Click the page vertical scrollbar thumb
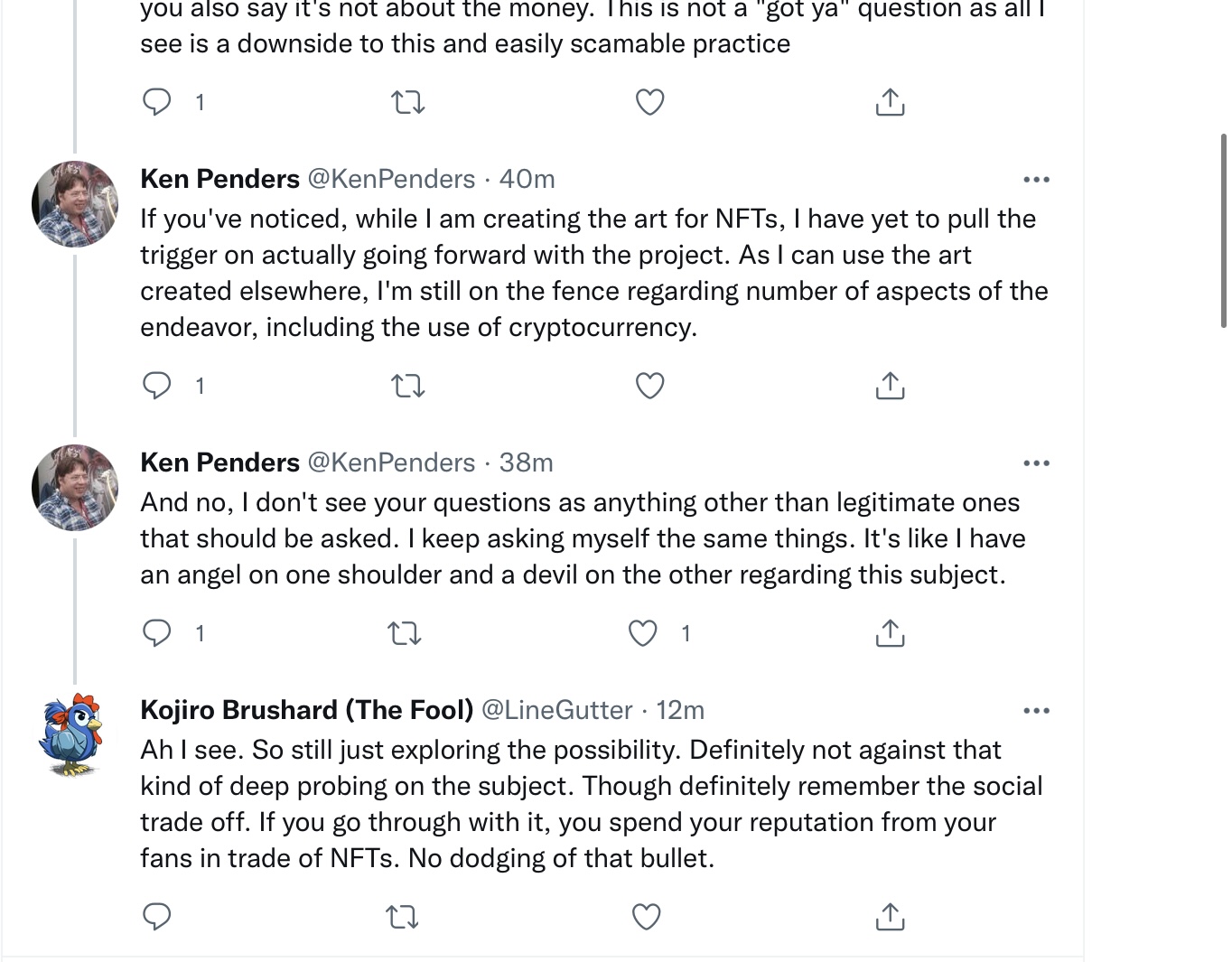The width and height of the screenshot is (1232, 962). [x=1224, y=230]
